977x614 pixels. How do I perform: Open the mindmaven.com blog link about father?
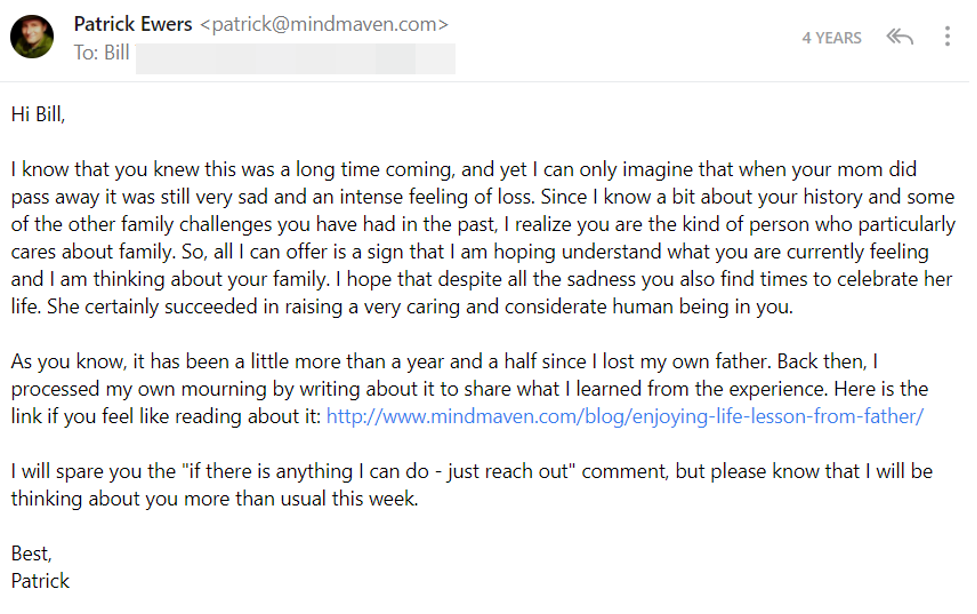(x=624, y=416)
